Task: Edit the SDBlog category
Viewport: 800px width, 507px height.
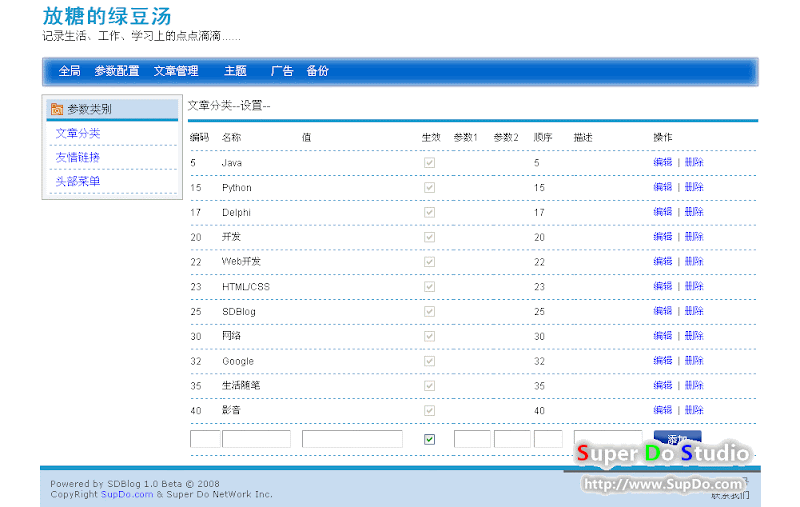Action: point(663,311)
